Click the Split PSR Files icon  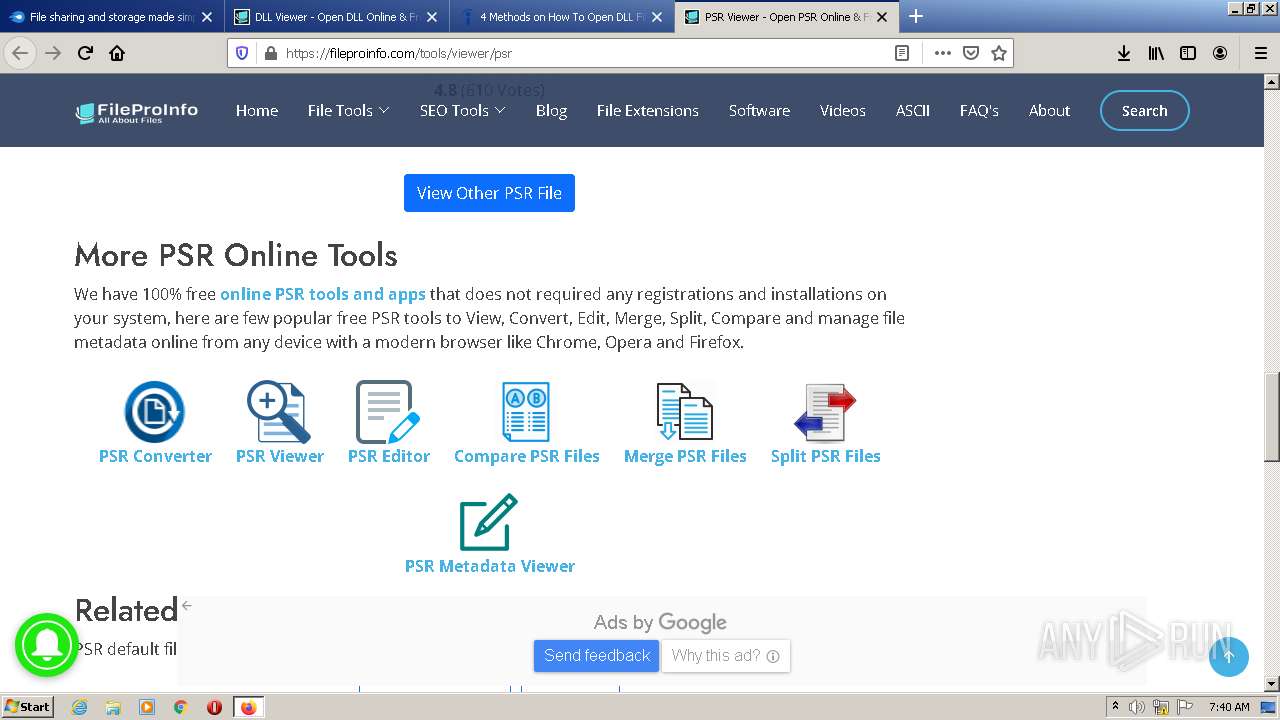tap(825, 411)
